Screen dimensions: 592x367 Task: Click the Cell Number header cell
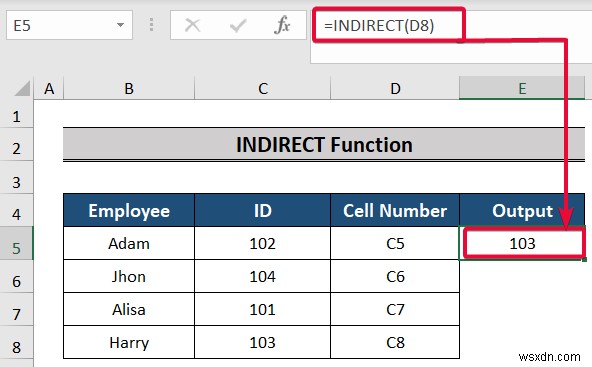(x=395, y=210)
